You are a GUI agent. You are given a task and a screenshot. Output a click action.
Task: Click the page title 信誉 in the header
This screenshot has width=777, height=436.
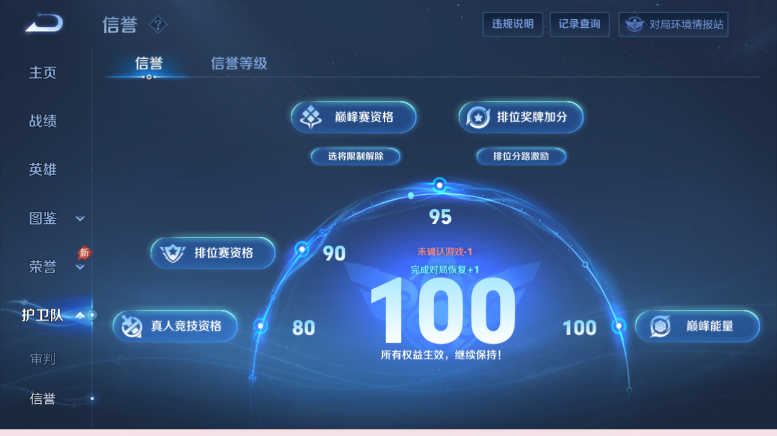coord(119,24)
